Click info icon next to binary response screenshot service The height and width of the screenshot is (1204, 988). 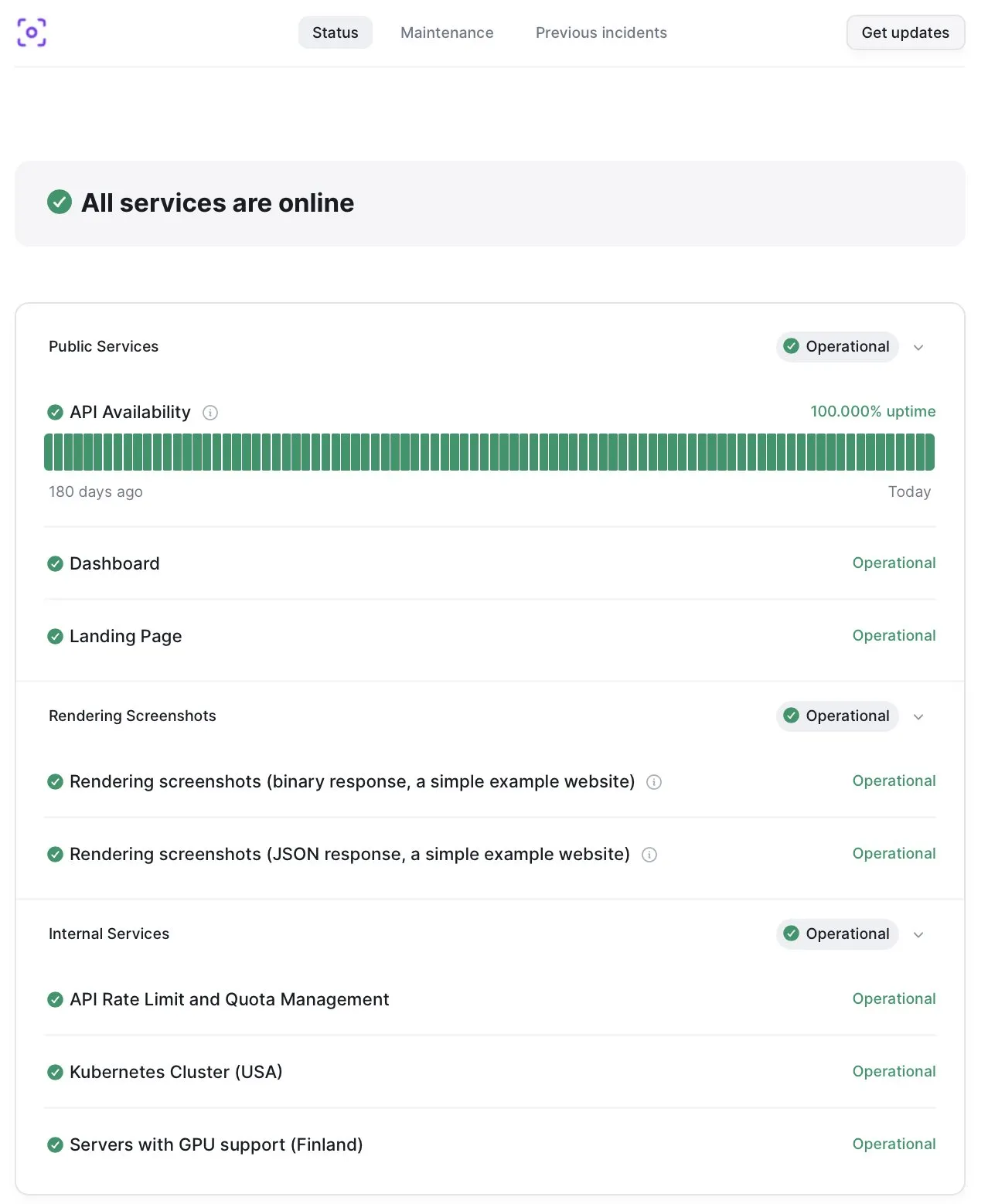[x=654, y=782]
